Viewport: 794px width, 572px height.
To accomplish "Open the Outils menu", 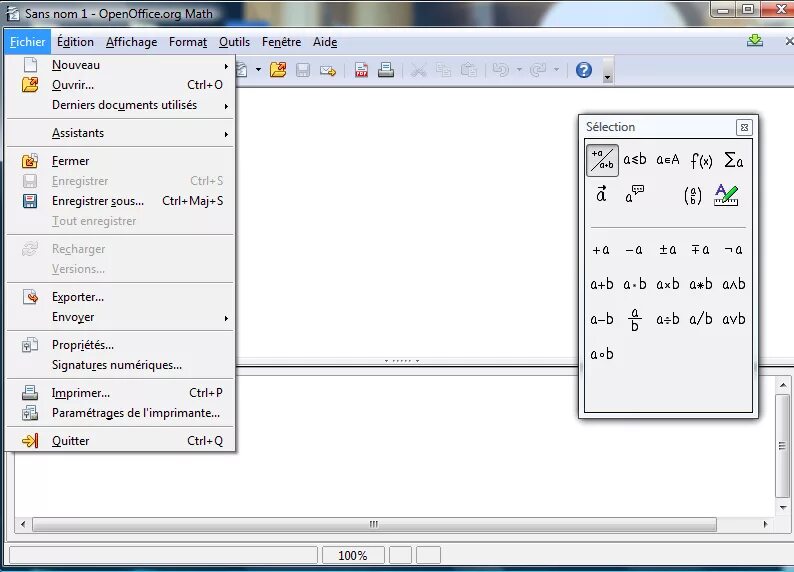I will coord(234,42).
